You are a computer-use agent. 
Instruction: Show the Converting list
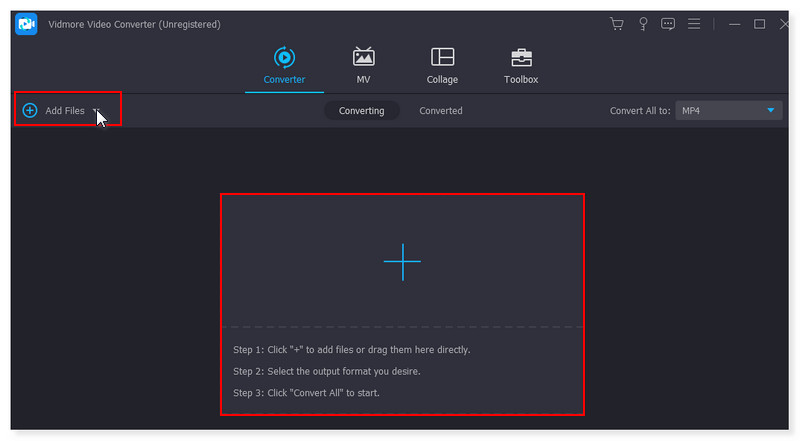(x=361, y=111)
